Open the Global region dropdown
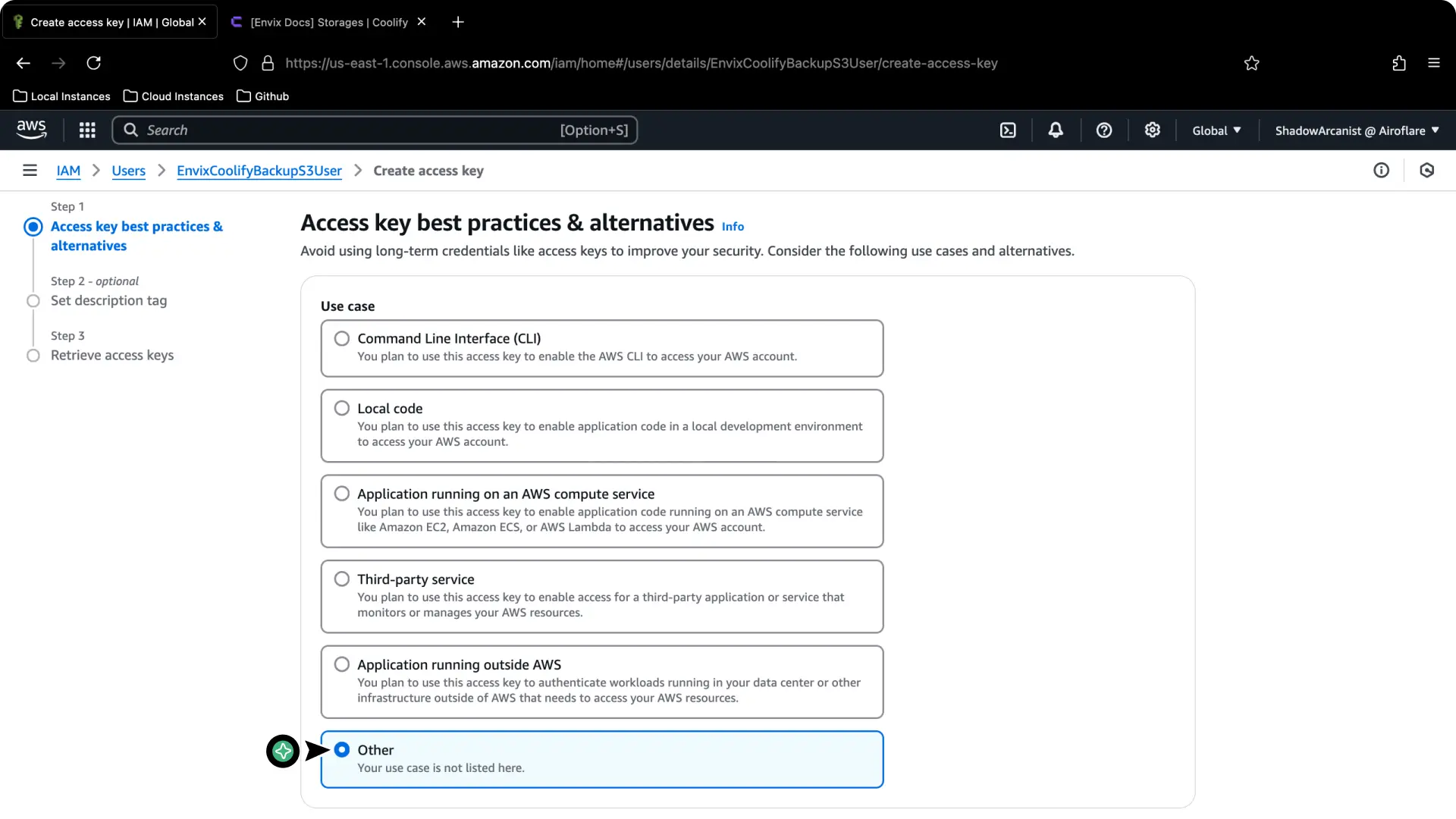This screenshot has width=1456, height=819. (1216, 130)
